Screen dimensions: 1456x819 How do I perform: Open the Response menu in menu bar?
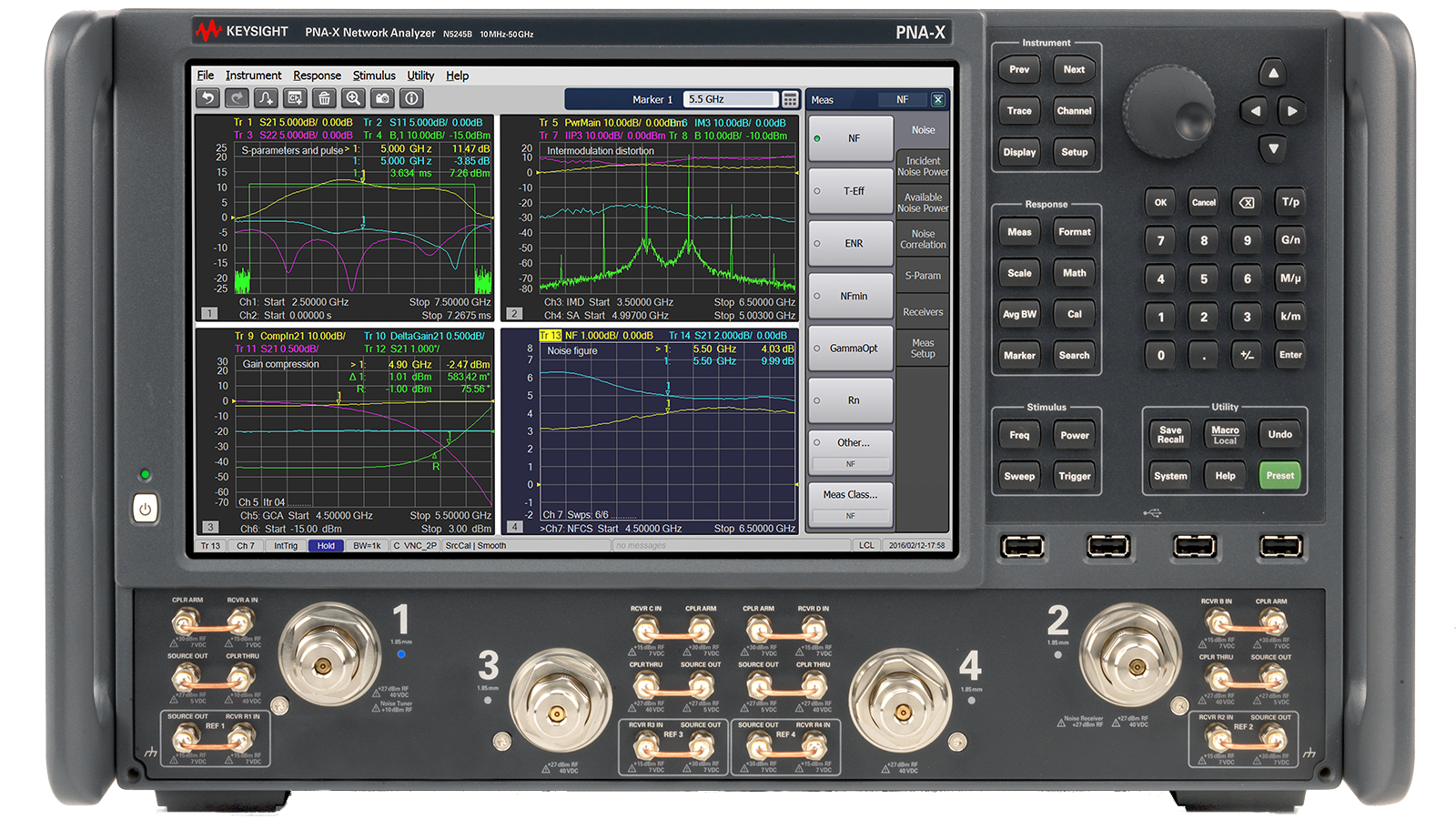[x=317, y=76]
